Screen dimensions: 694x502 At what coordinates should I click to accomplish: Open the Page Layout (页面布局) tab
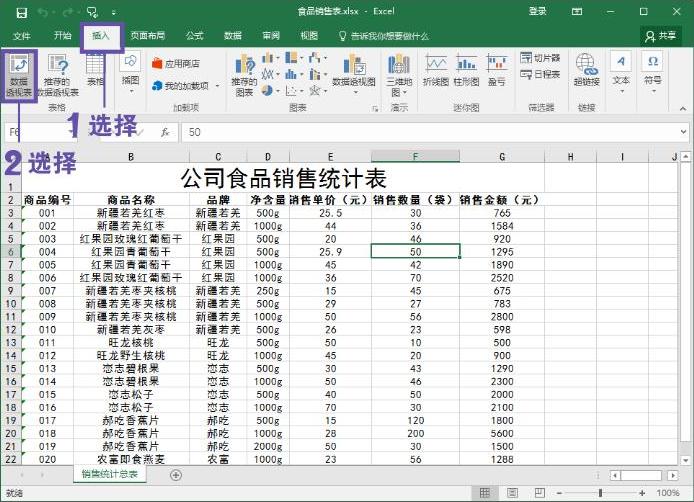(x=147, y=35)
